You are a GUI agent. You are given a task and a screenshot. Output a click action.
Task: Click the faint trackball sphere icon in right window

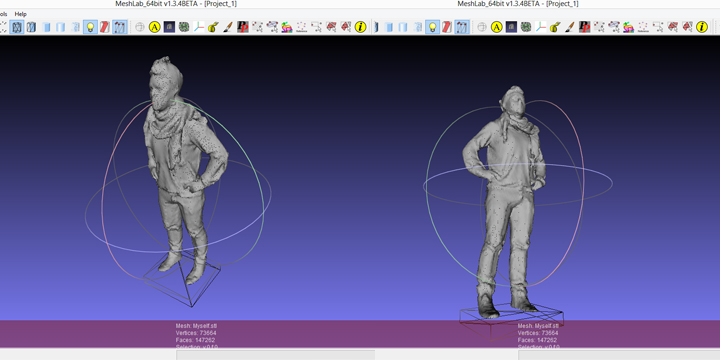pyautogui.click(x=482, y=27)
